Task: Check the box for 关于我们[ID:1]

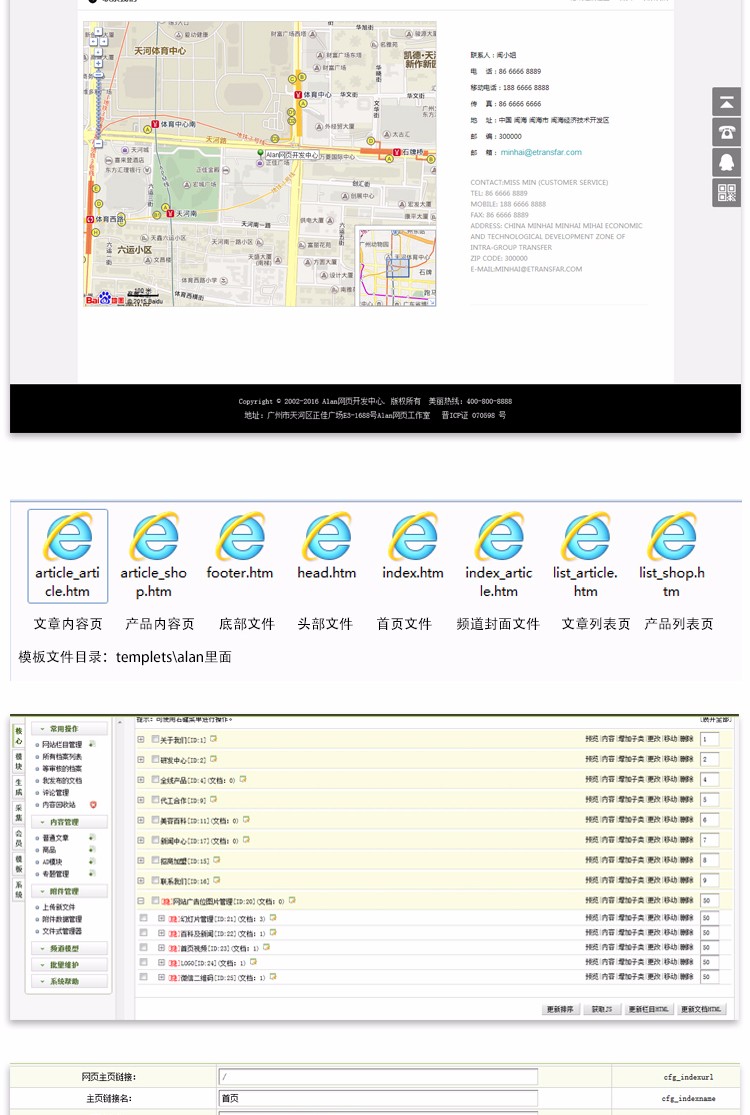Action: pyautogui.click(x=155, y=740)
